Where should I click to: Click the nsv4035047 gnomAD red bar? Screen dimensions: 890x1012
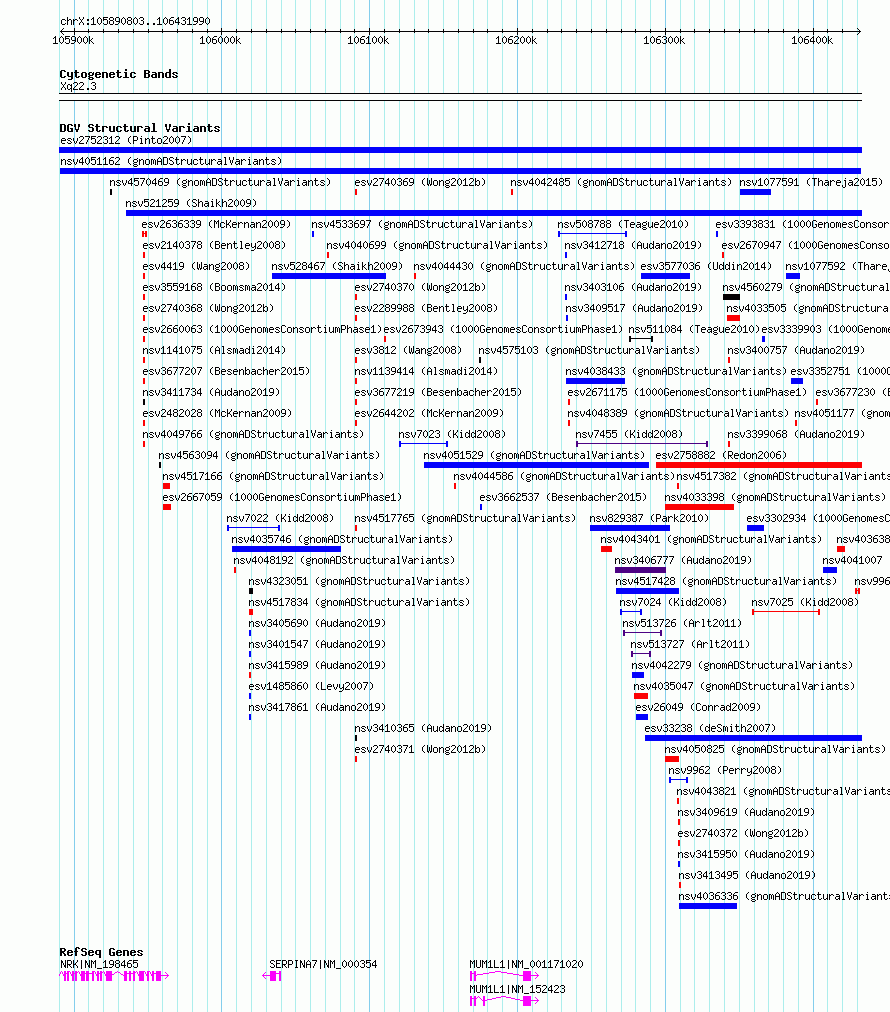pos(640,696)
